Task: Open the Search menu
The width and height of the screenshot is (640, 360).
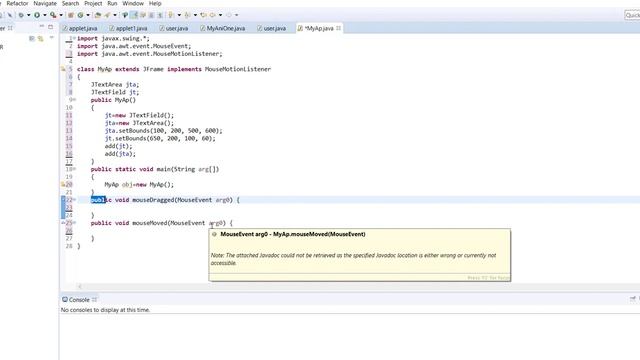Action: pyautogui.click(x=70, y=3)
